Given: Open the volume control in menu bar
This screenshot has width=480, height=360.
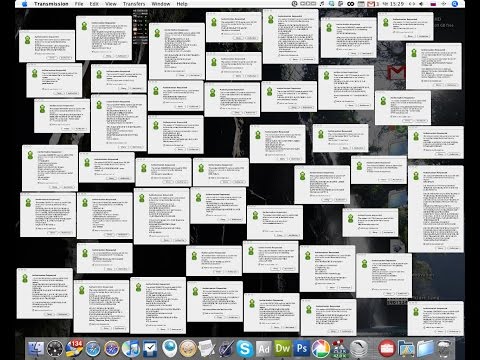Looking at the screenshot, I should tap(422, 4).
